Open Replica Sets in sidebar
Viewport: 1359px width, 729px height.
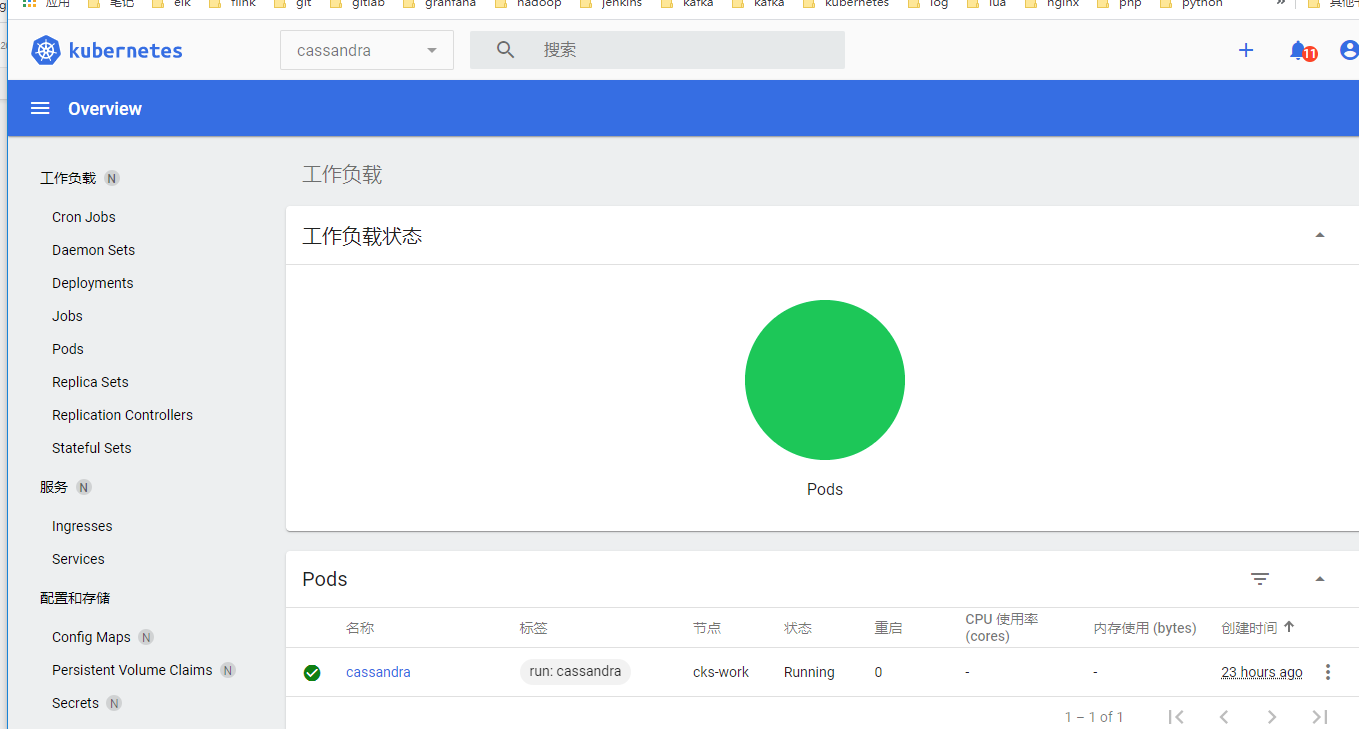90,382
